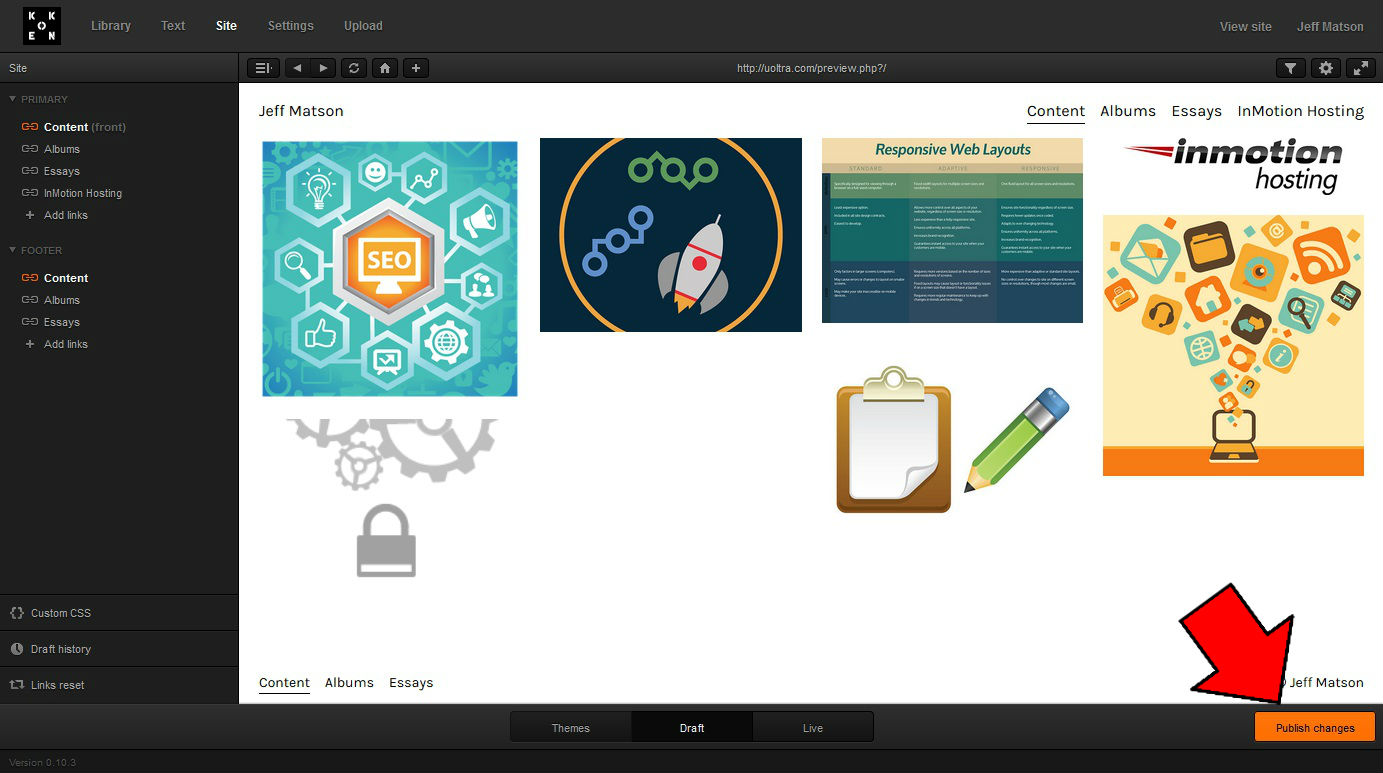Switch to the Draft tab
Viewport: 1383px width, 773px height.
tap(692, 728)
